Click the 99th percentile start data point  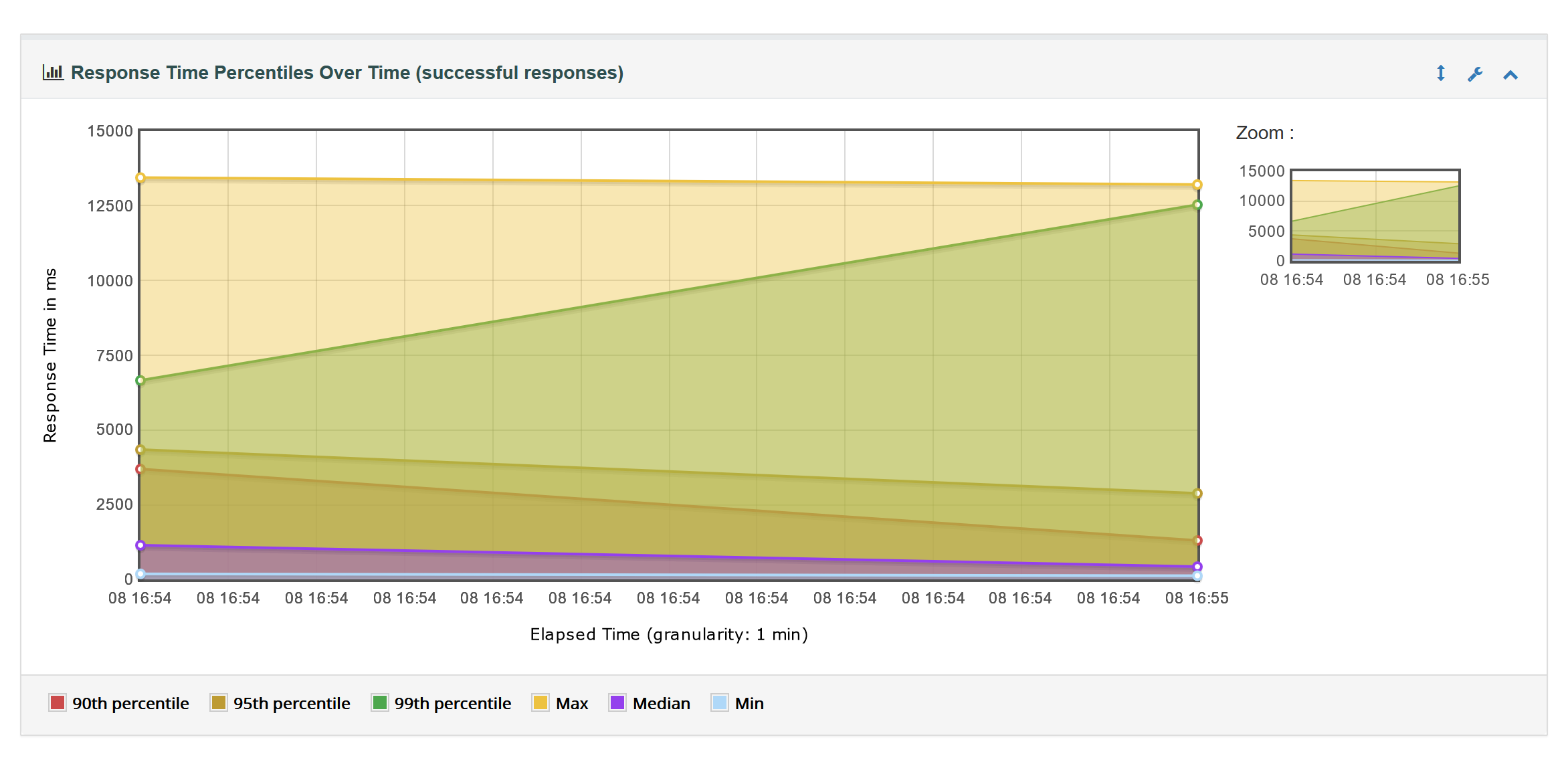coord(140,381)
